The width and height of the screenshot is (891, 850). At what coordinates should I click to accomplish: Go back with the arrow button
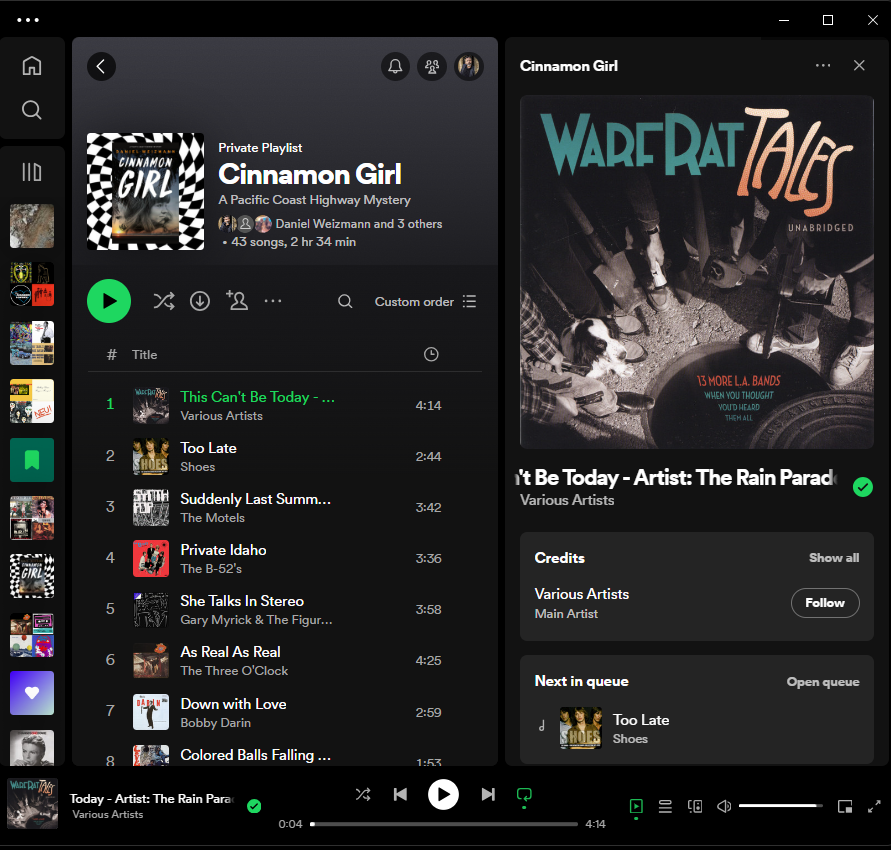coord(101,66)
